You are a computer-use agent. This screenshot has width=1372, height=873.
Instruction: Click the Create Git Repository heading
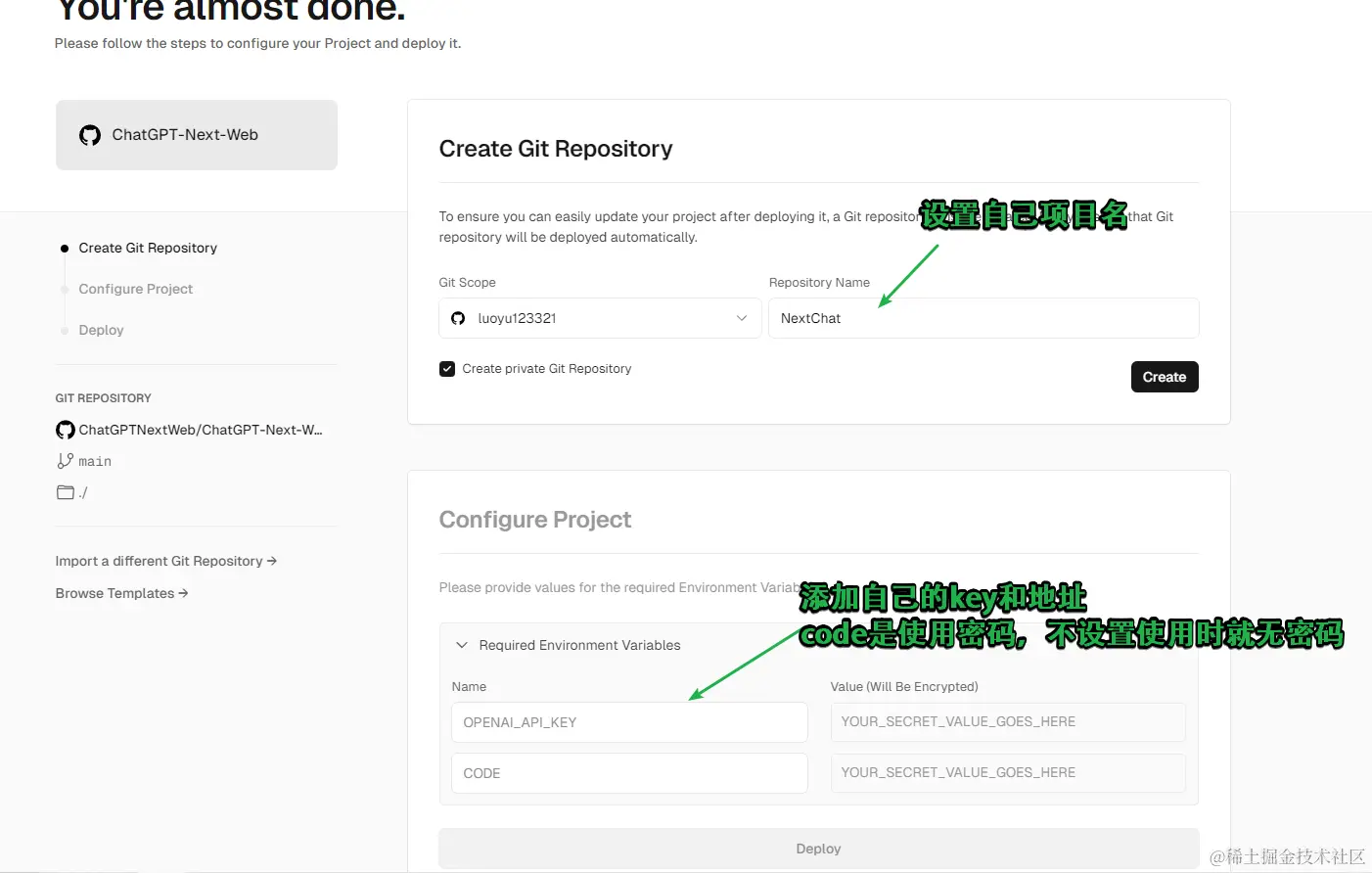click(556, 149)
